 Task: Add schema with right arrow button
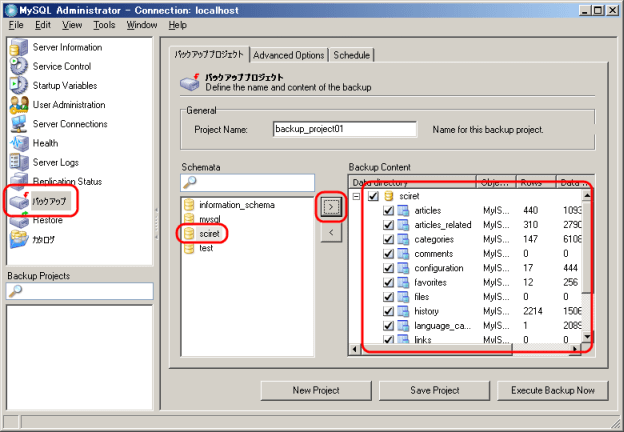331,207
